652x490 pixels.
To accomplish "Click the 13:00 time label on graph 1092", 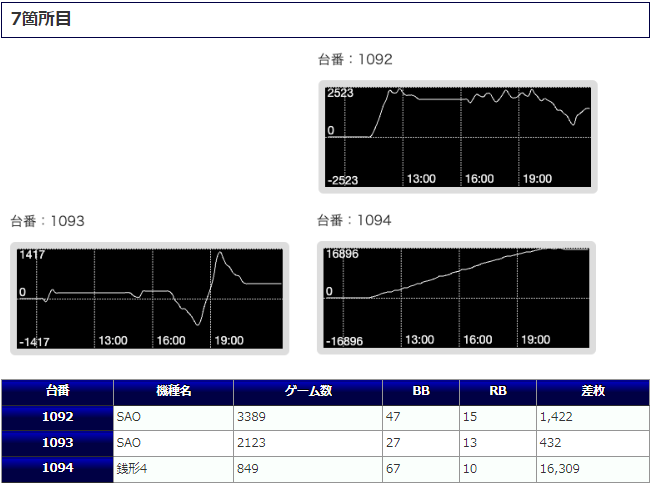I will tap(421, 179).
